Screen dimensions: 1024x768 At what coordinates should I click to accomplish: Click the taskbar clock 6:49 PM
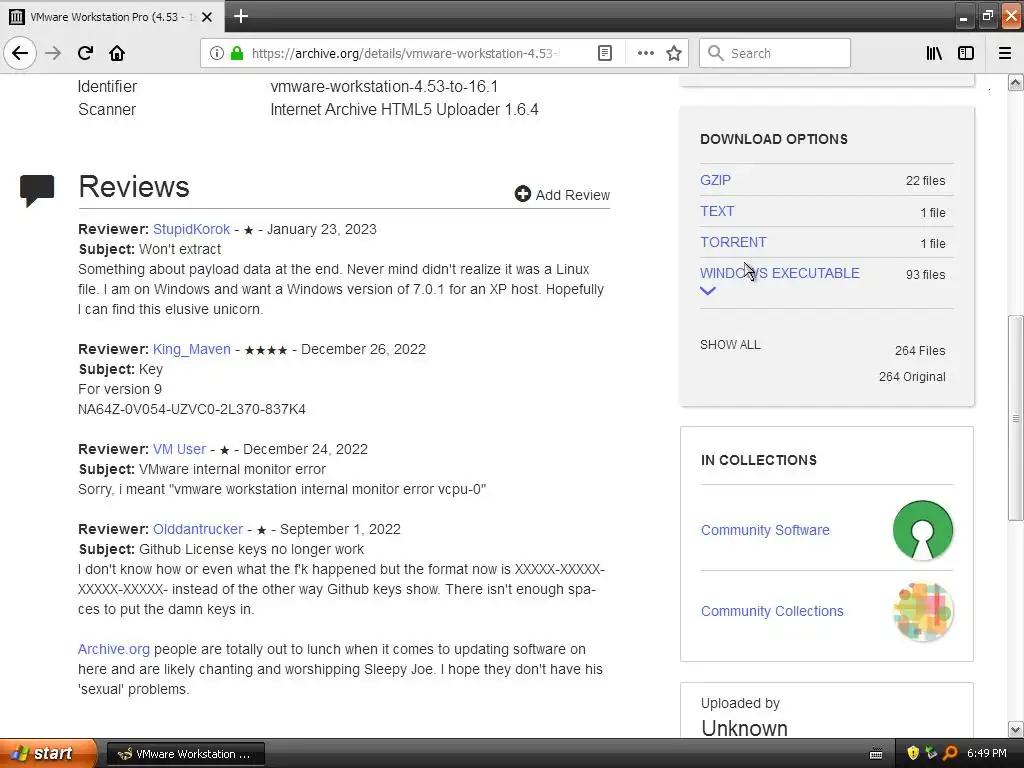pos(986,753)
